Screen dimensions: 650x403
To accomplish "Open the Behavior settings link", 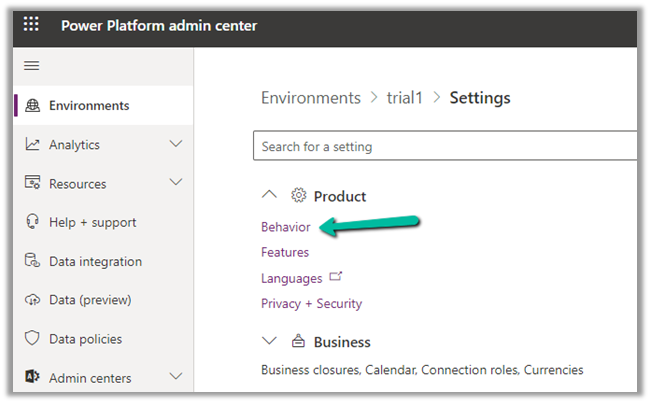I will point(285,227).
